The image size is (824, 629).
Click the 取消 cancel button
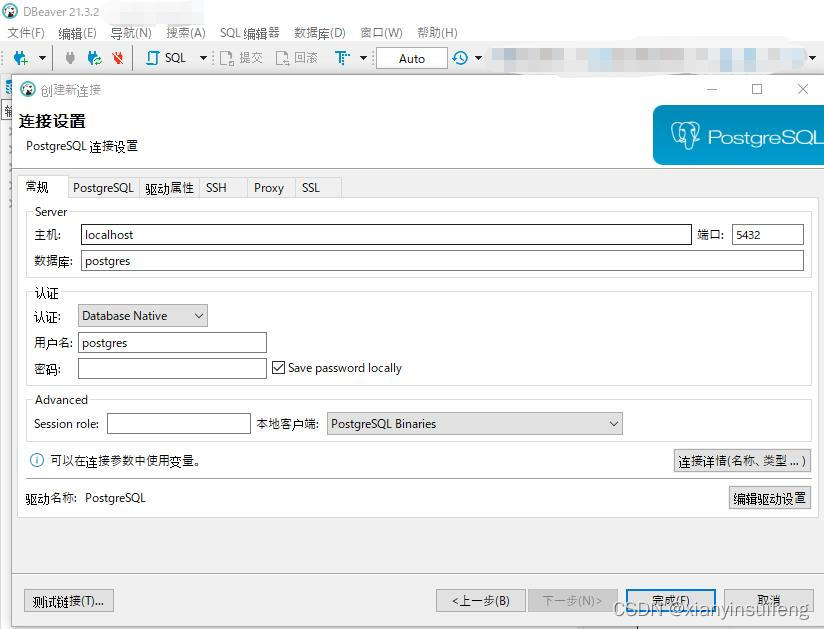[769, 601]
